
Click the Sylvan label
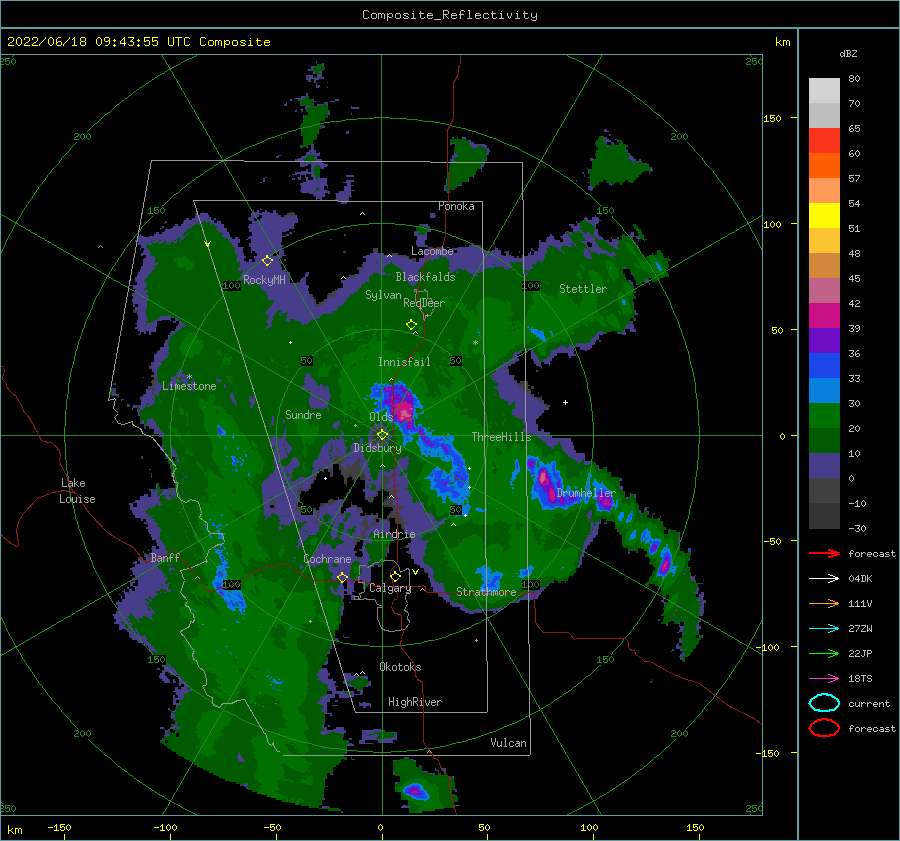[383, 295]
